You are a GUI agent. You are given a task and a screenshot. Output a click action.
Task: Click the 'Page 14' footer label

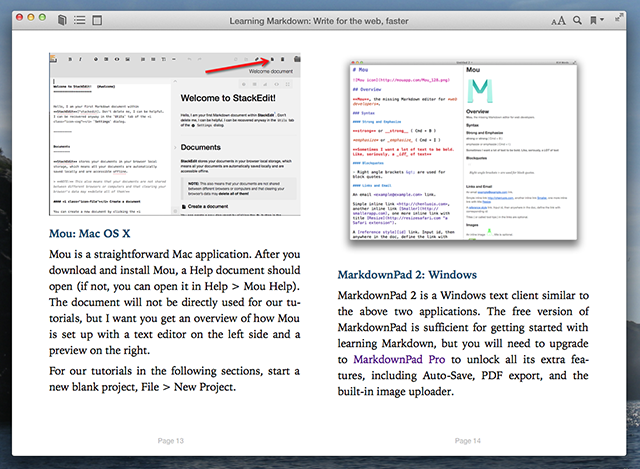(468, 441)
